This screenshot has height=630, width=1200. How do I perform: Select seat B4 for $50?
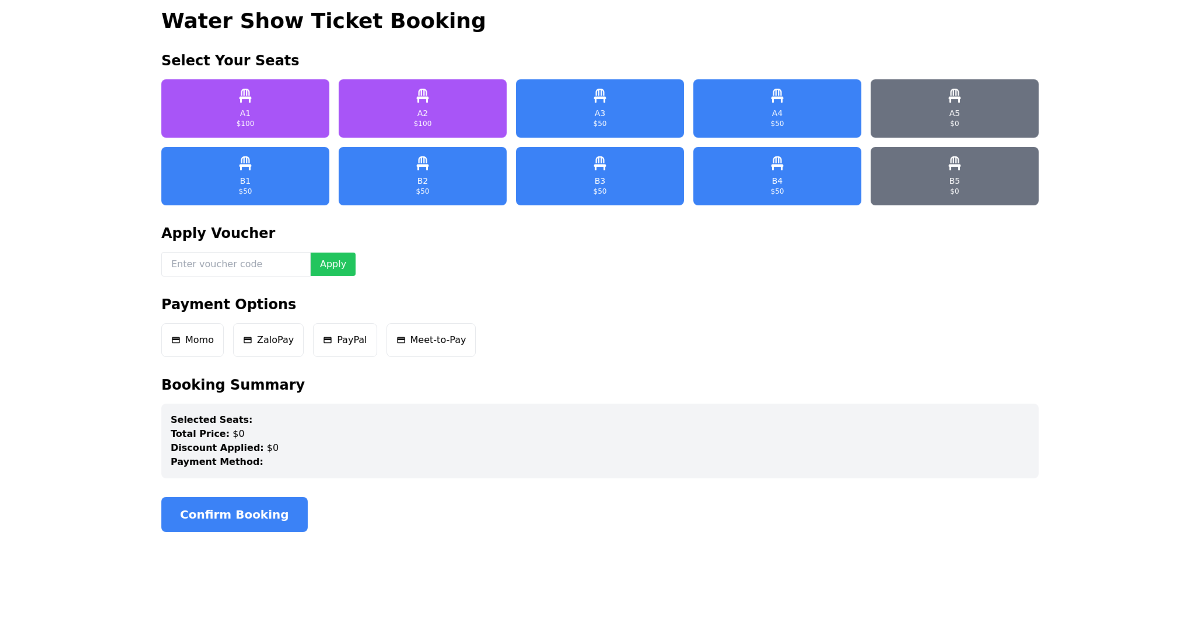[776, 176]
